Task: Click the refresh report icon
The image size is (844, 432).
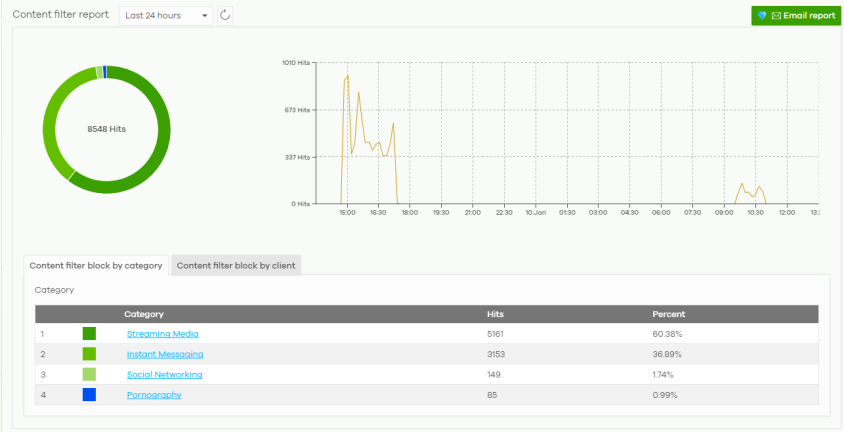Action: point(225,16)
